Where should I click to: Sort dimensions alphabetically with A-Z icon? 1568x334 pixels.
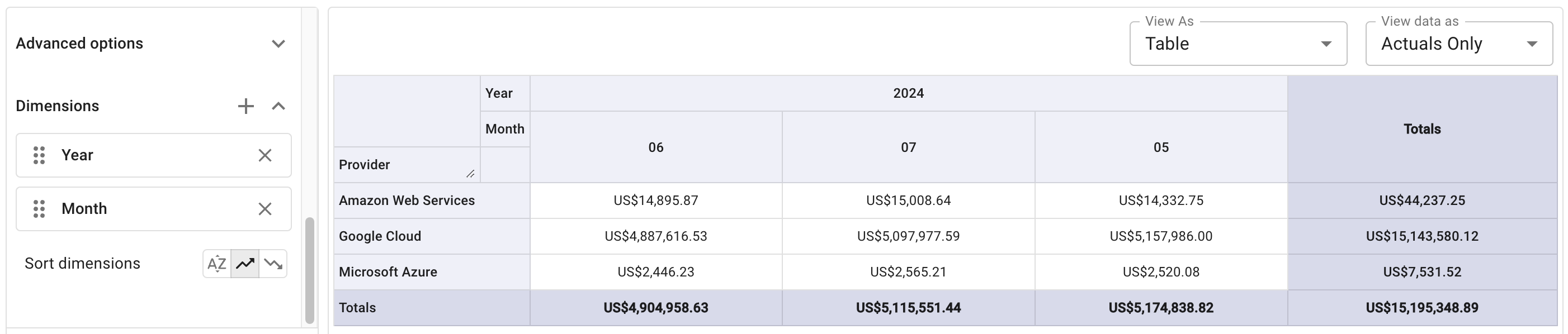[x=217, y=264]
